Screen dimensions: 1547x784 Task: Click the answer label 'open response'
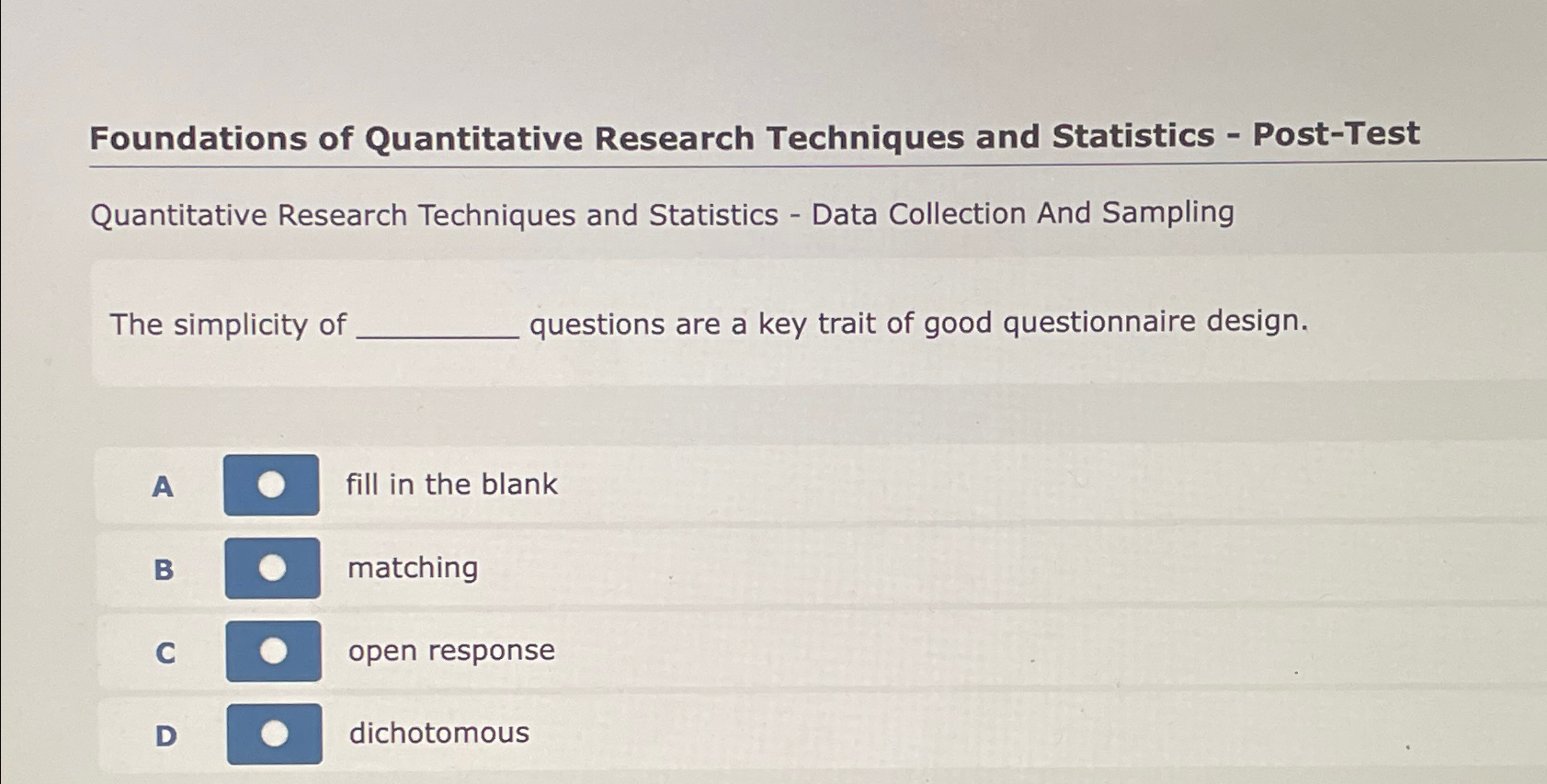tap(451, 652)
